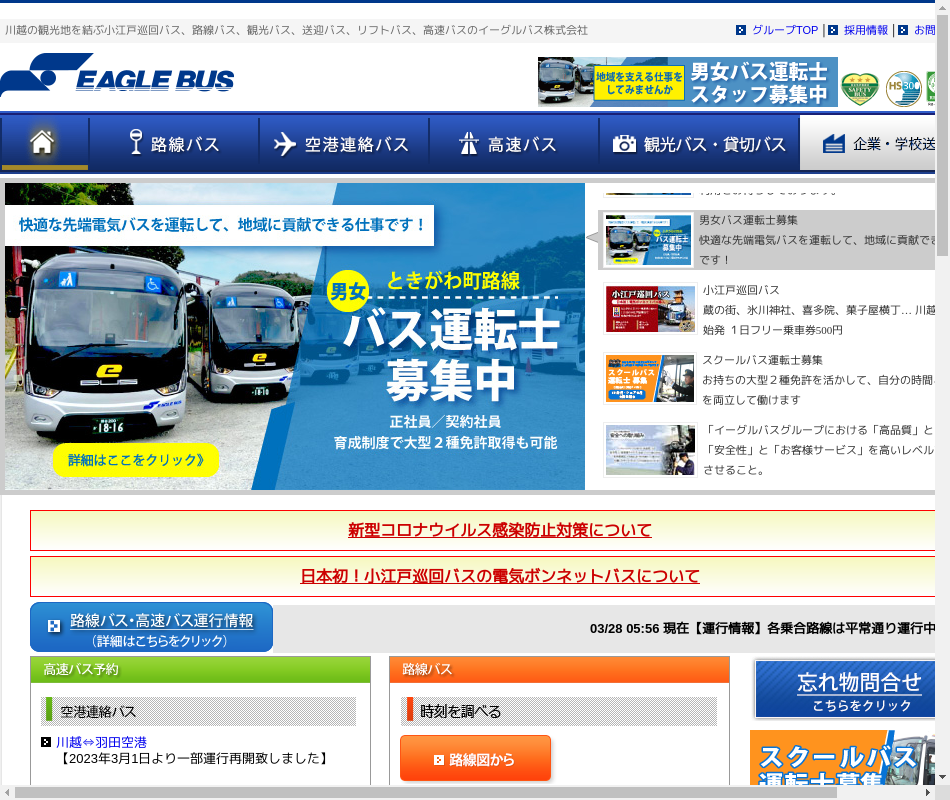Screen dimensions: 950x800
Task: Click the horizontal scrollbar thumb
Action: point(425,792)
